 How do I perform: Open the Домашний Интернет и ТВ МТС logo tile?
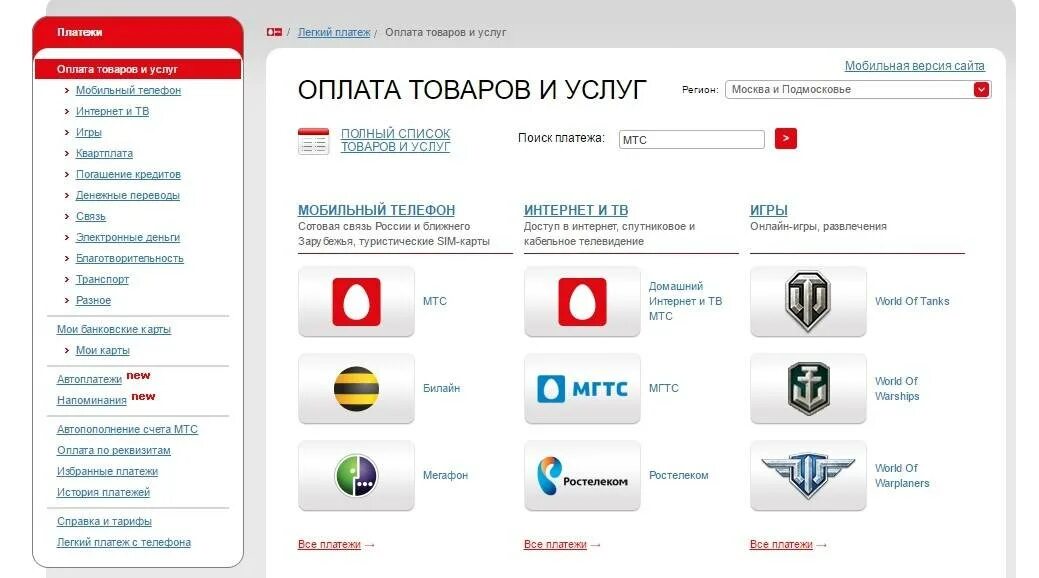pos(582,302)
